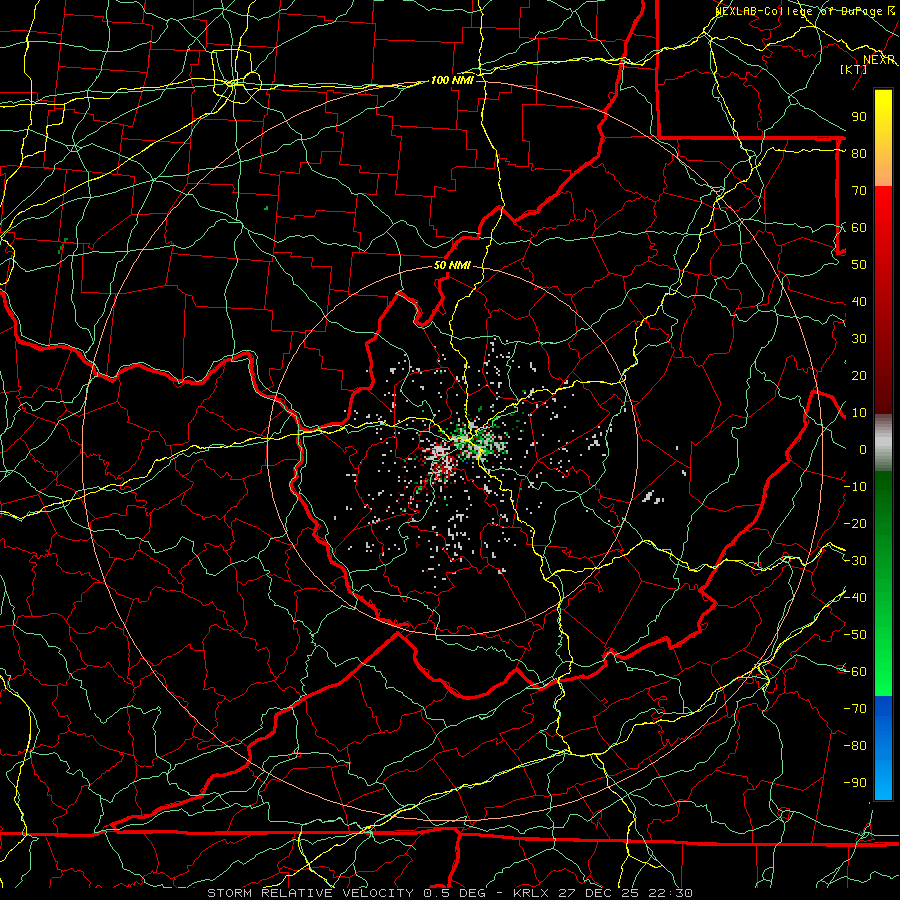Click the "100 NMI" range ring label

pyautogui.click(x=452, y=80)
